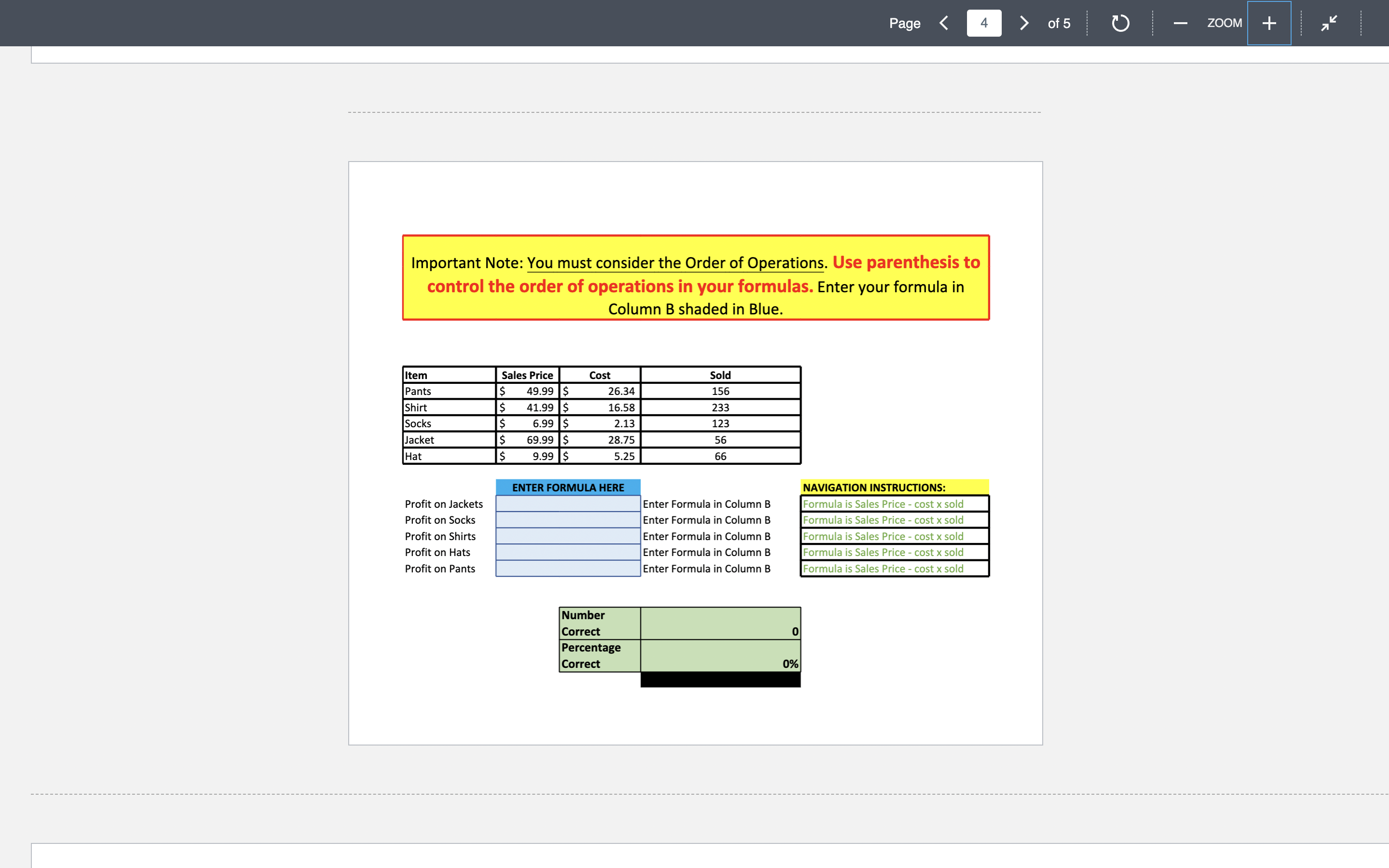The image size is (1389, 868).
Task: Select the blue formula cell for Profit on Pants
Action: click(568, 569)
